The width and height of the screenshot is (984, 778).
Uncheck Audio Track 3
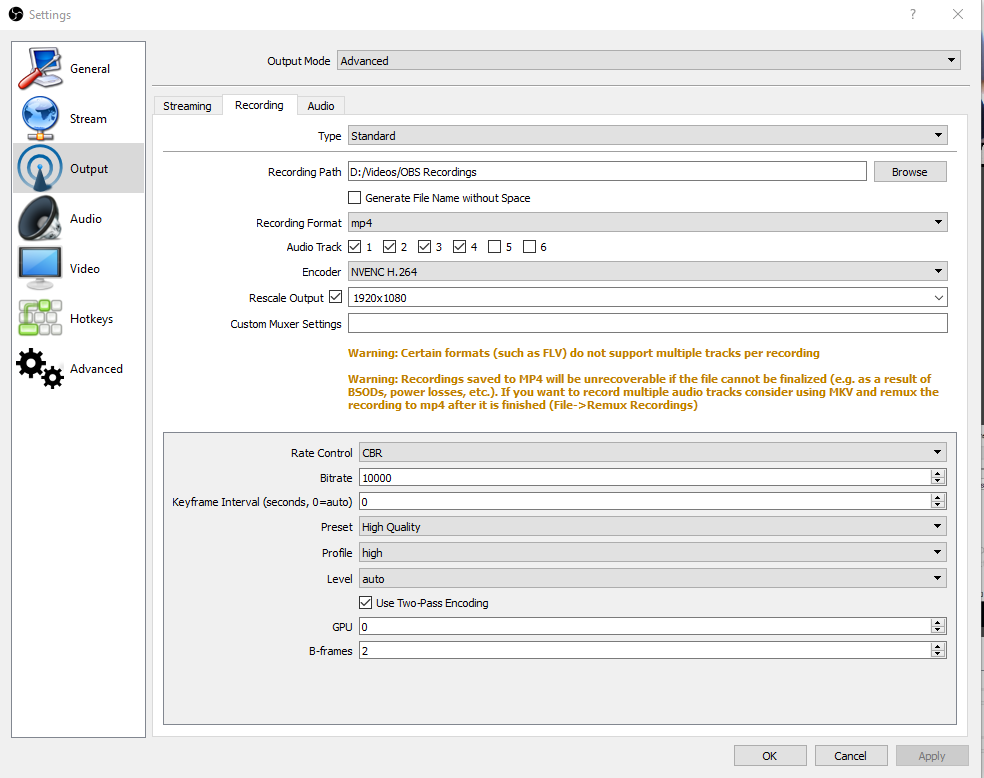point(425,247)
